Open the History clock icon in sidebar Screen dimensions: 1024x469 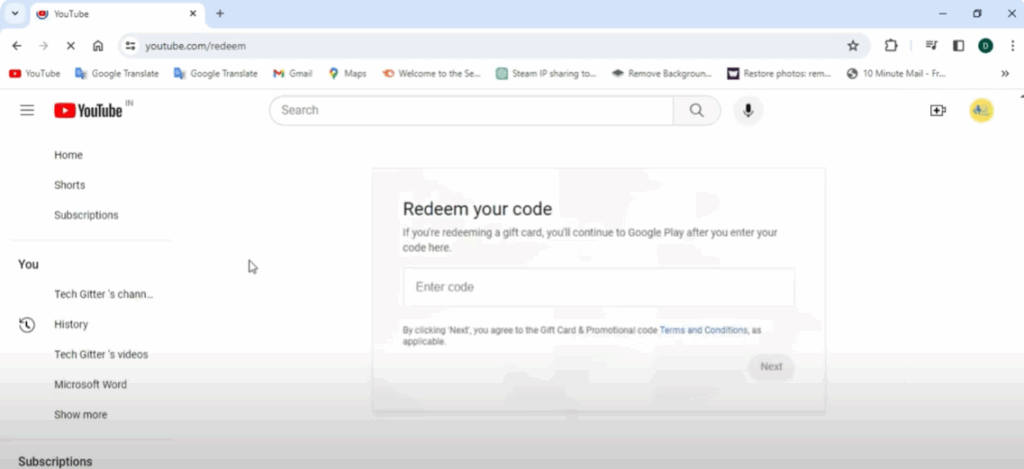(x=27, y=325)
